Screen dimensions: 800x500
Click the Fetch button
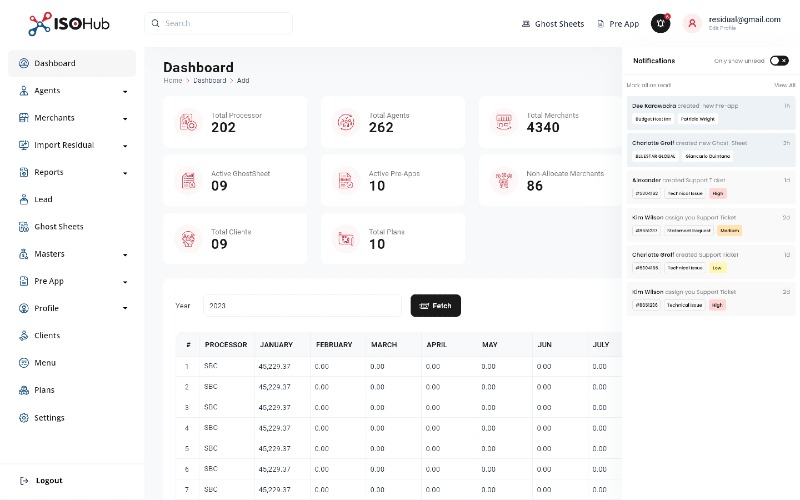tap(436, 306)
